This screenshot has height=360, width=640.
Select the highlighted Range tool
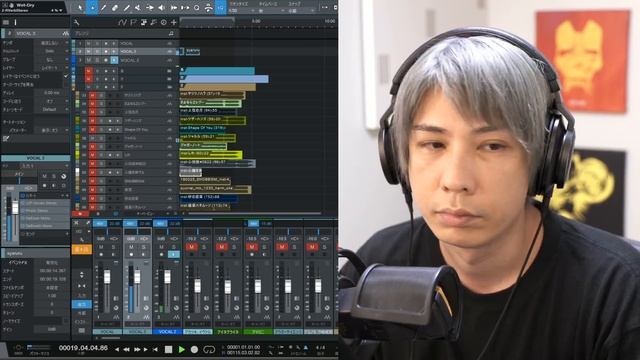coord(92,7)
